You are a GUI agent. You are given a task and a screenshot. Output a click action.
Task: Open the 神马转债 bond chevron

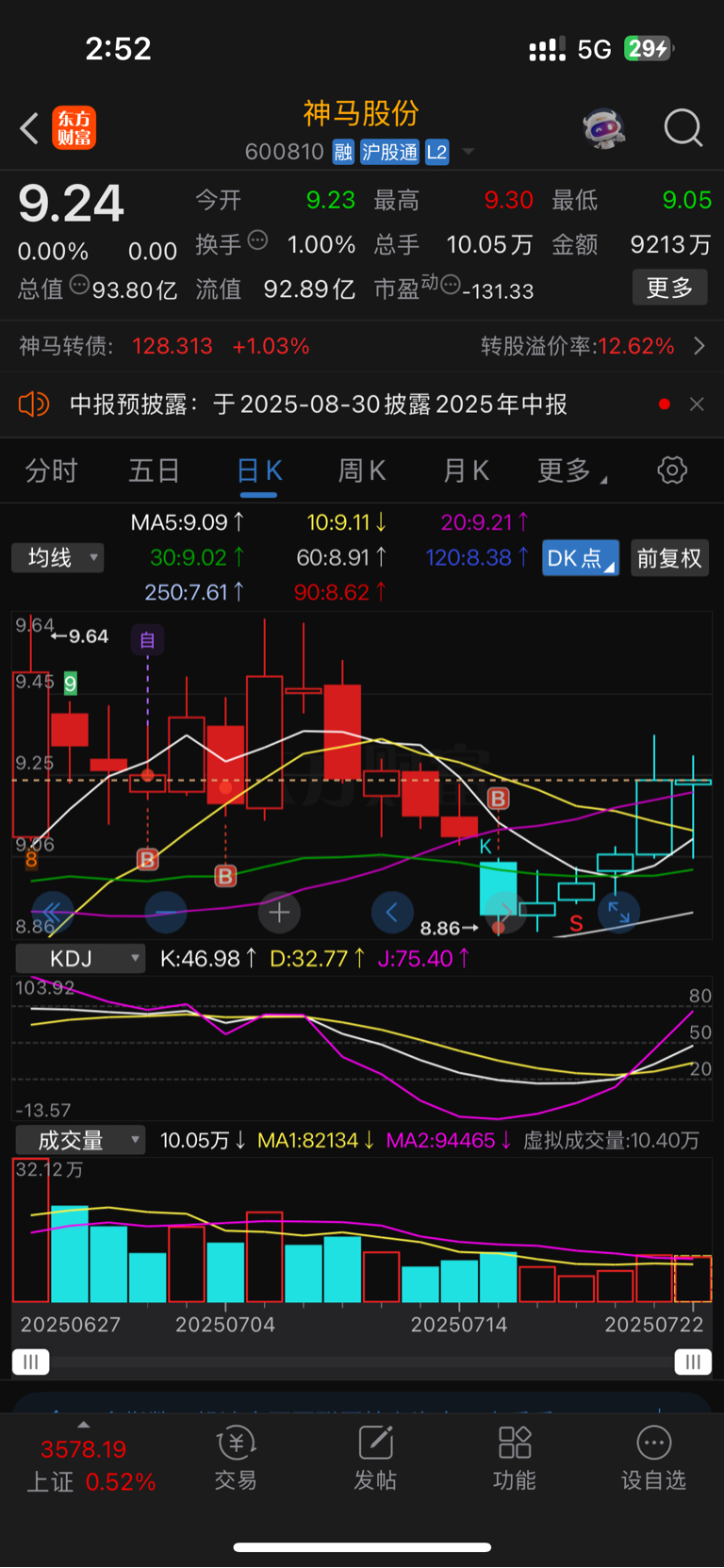click(699, 346)
